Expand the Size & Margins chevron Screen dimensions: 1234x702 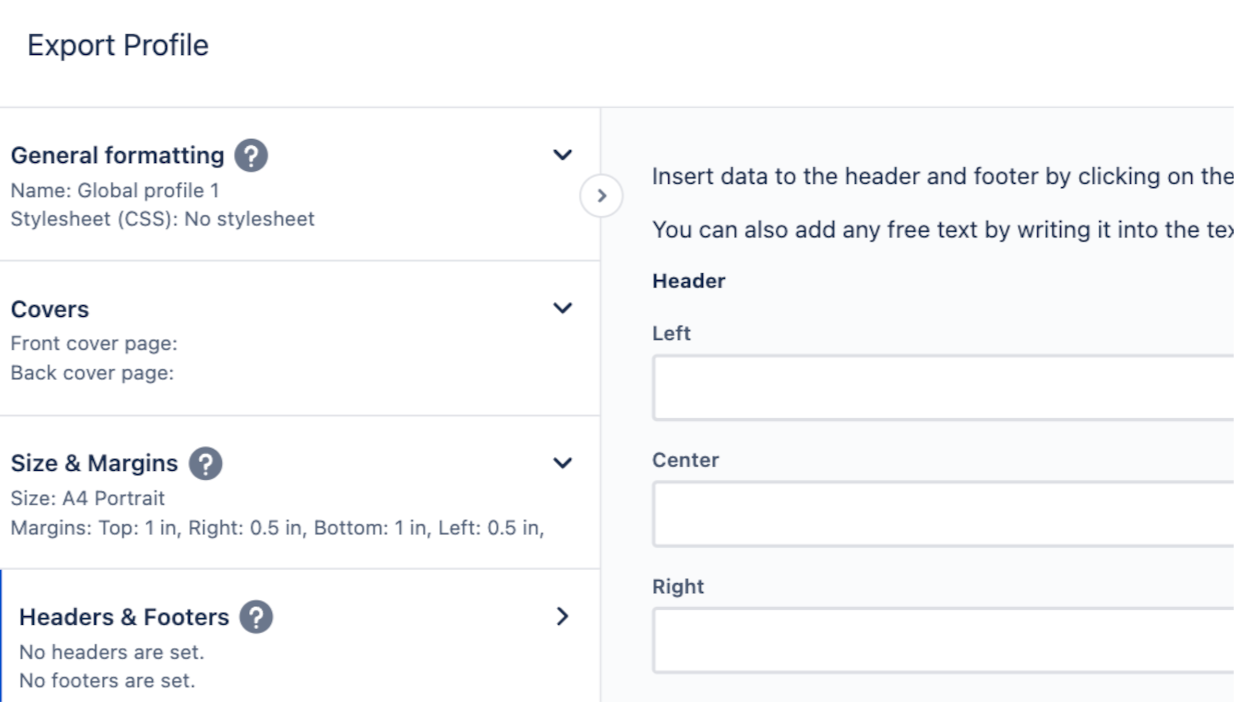point(563,463)
